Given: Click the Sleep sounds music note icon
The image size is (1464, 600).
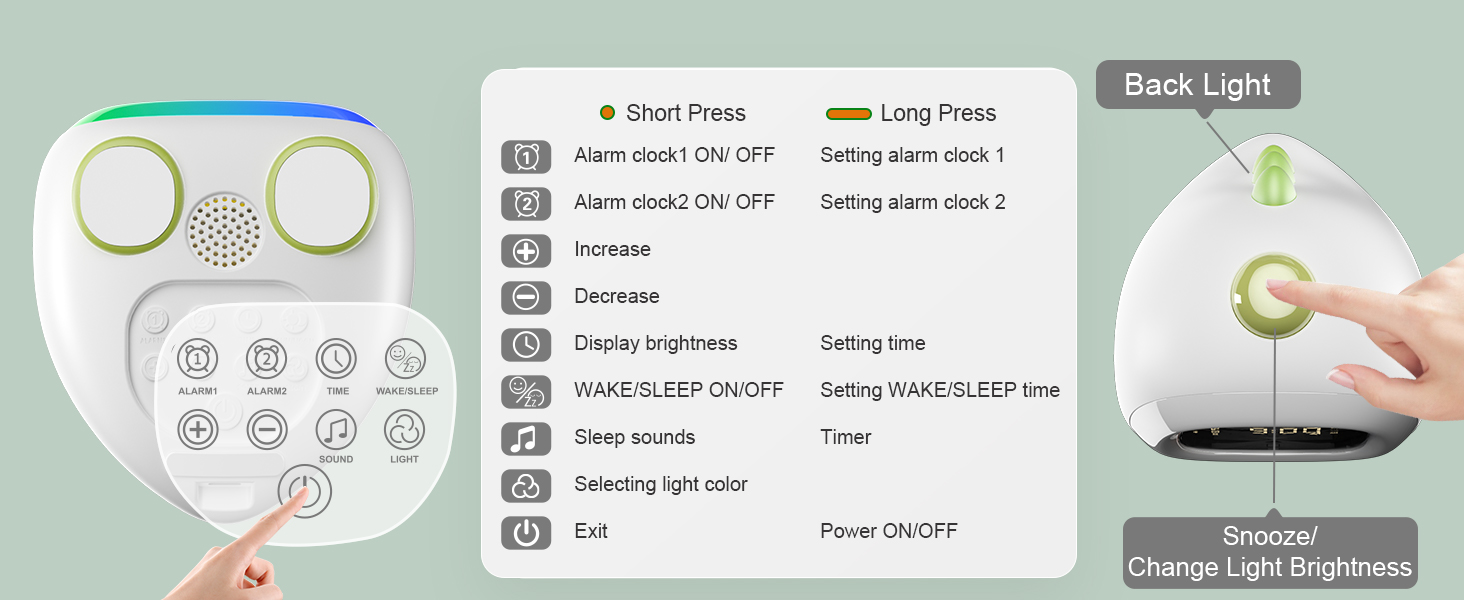Looking at the screenshot, I should [x=526, y=438].
